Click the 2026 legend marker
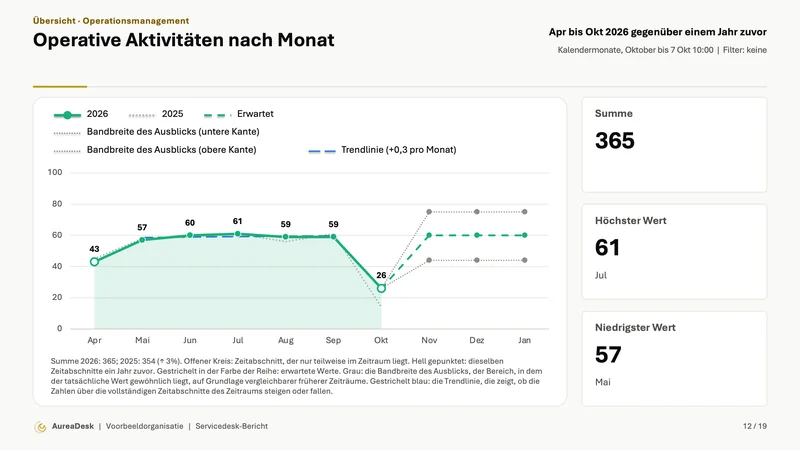 67,115
